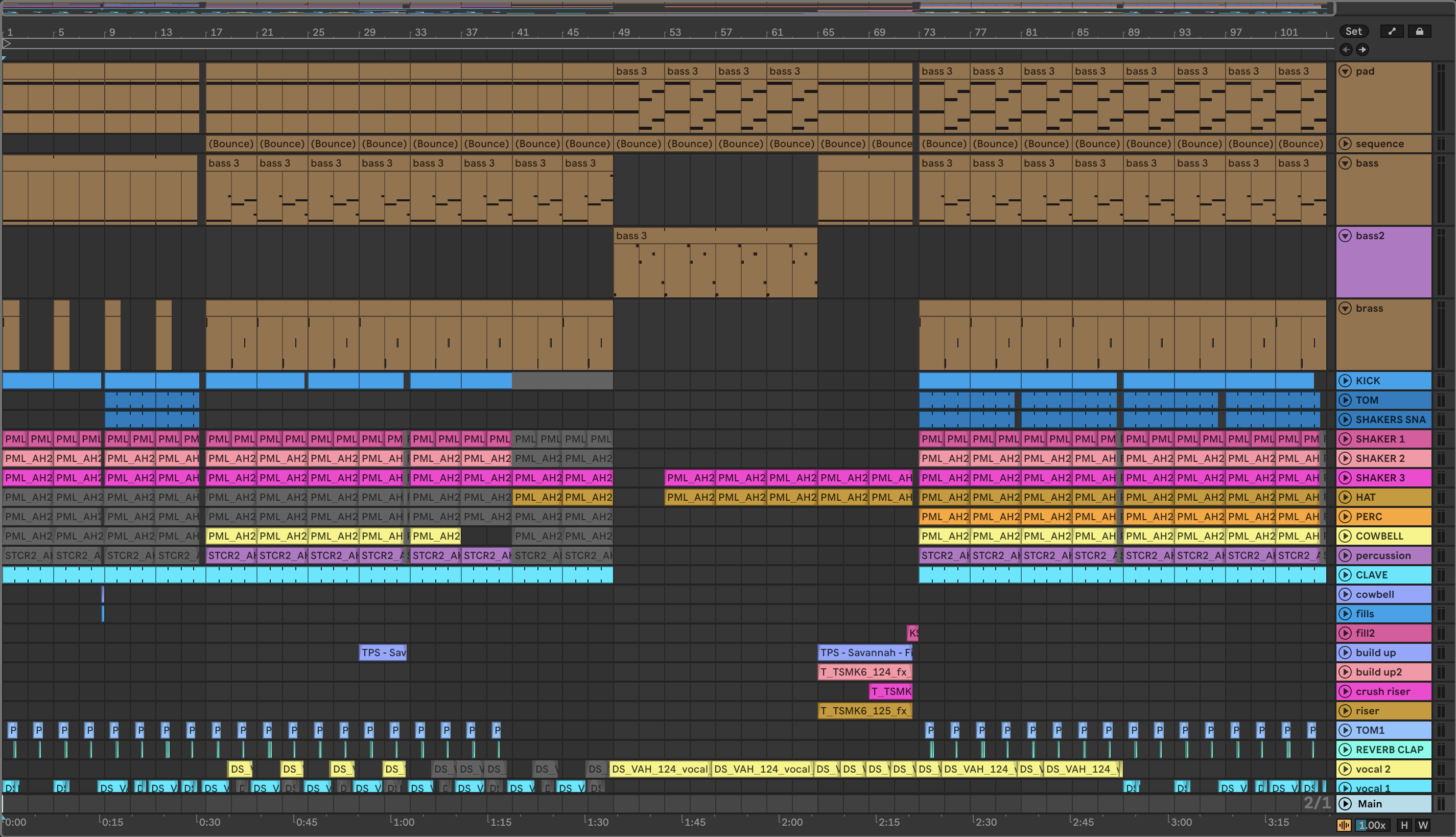This screenshot has width=1456, height=837.
Task: Unfold the fills track arrow
Action: (x=1345, y=614)
